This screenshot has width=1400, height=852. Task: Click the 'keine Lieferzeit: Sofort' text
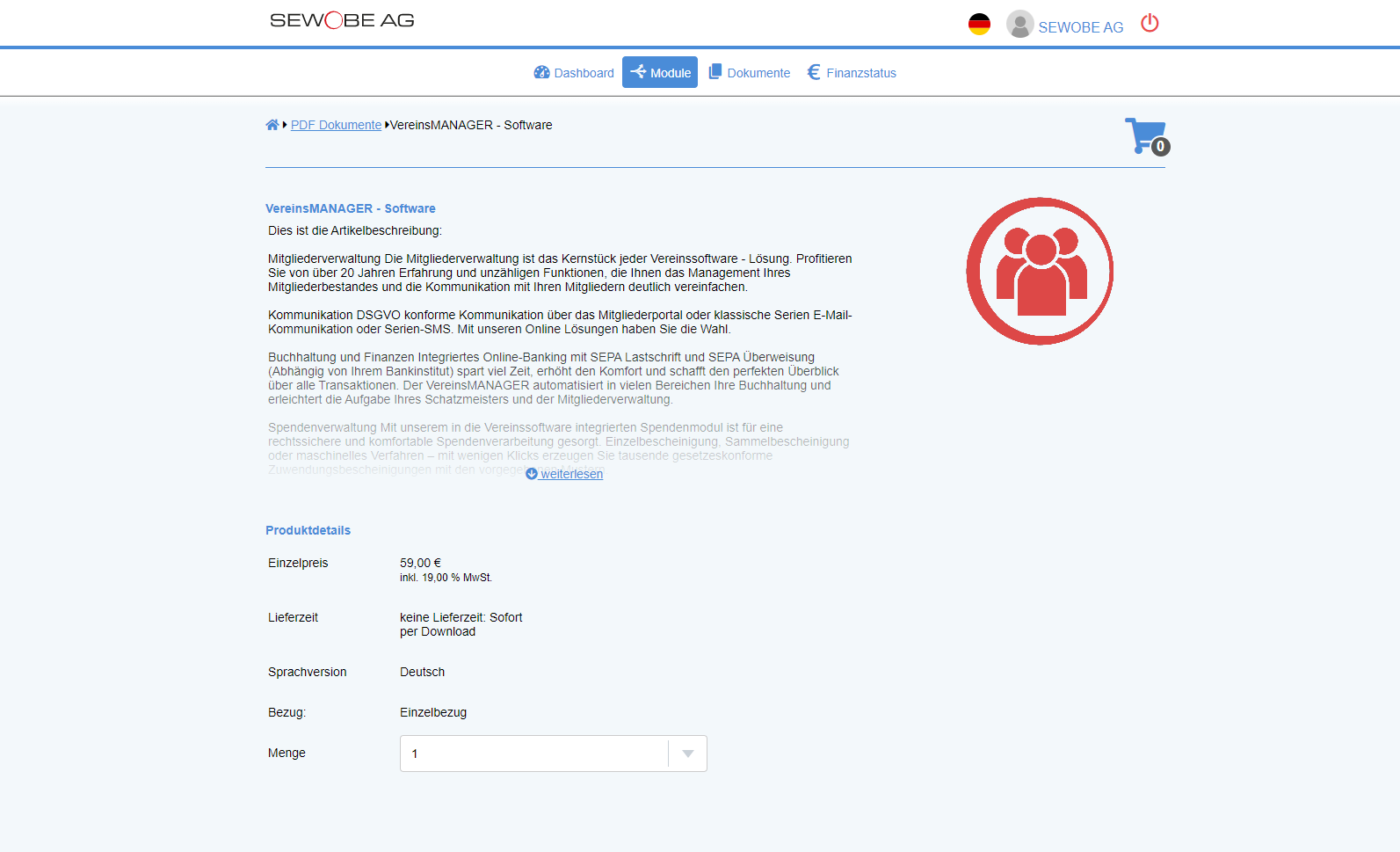[x=461, y=617]
